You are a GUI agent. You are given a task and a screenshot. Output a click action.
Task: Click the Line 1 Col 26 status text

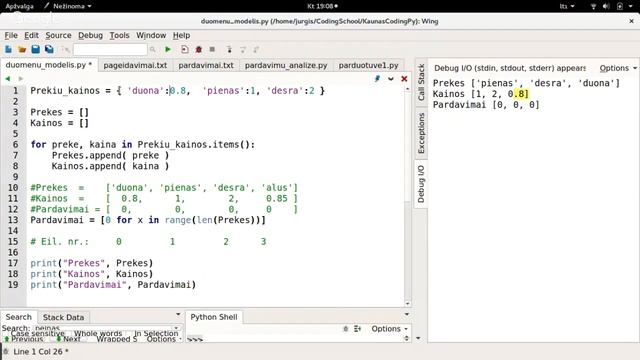coord(40,351)
